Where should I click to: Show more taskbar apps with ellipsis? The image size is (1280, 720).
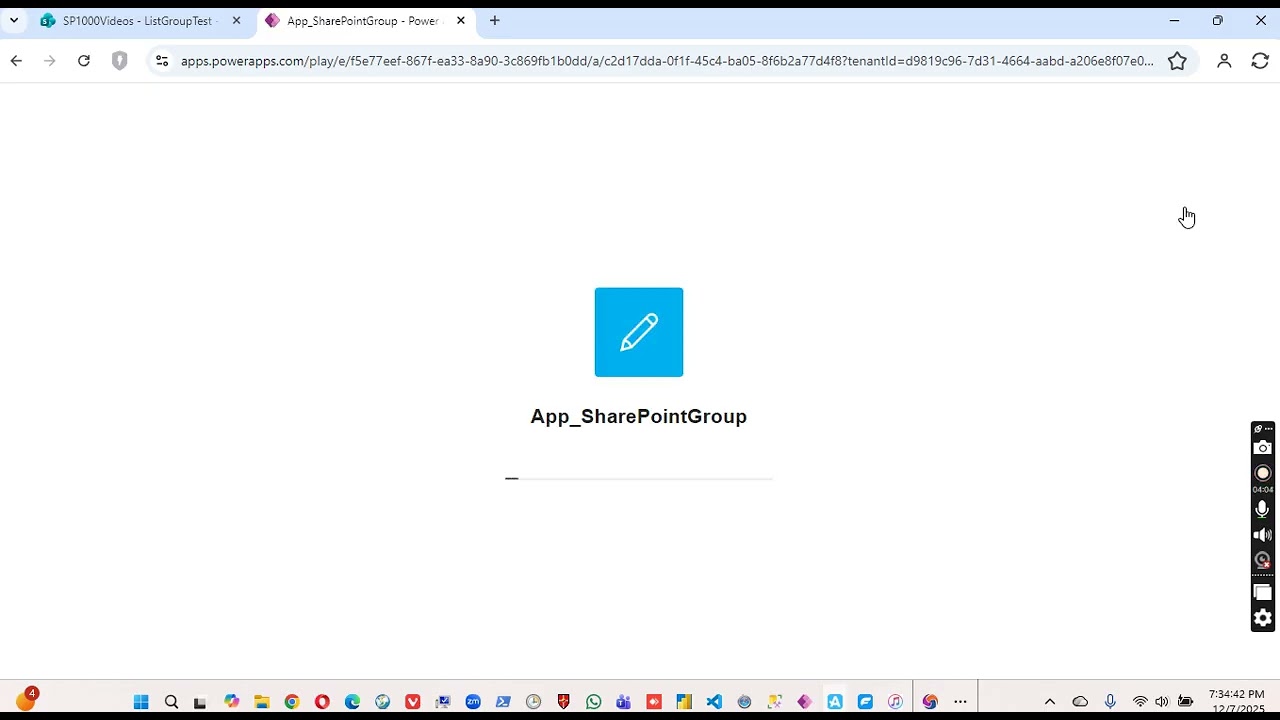point(960,702)
